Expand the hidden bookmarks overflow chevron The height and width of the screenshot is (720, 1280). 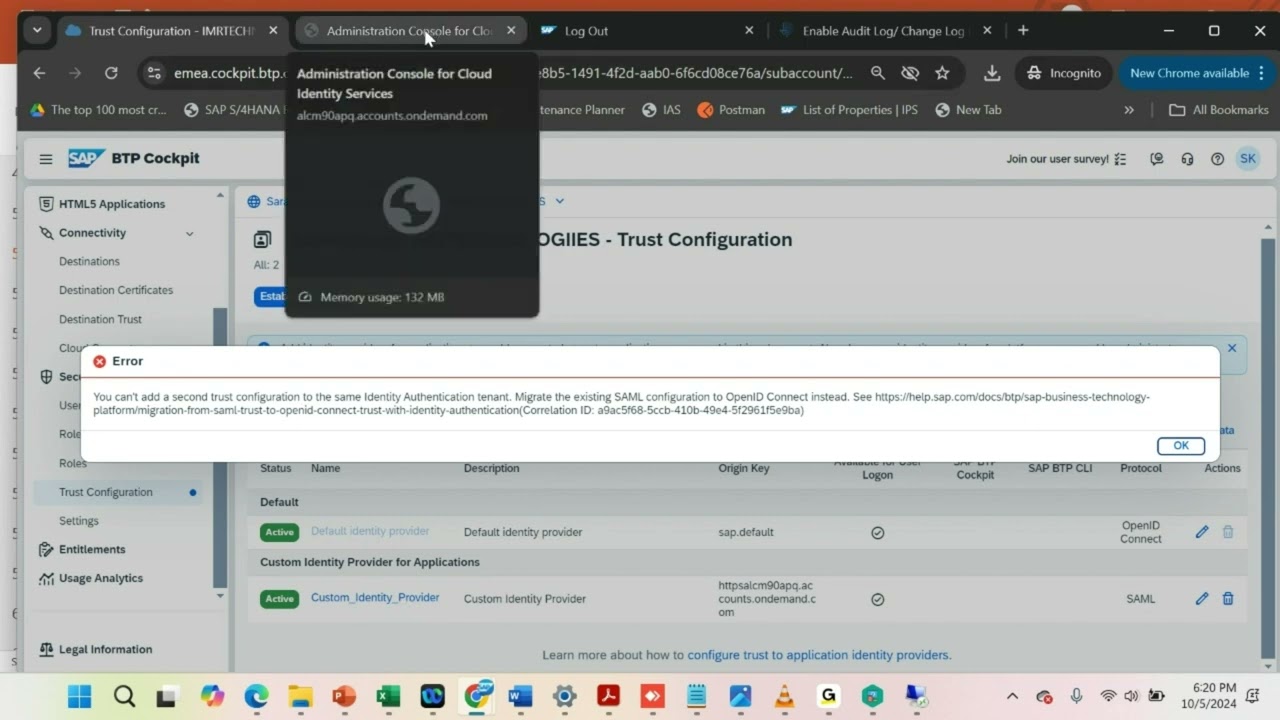tap(1129, 110)
